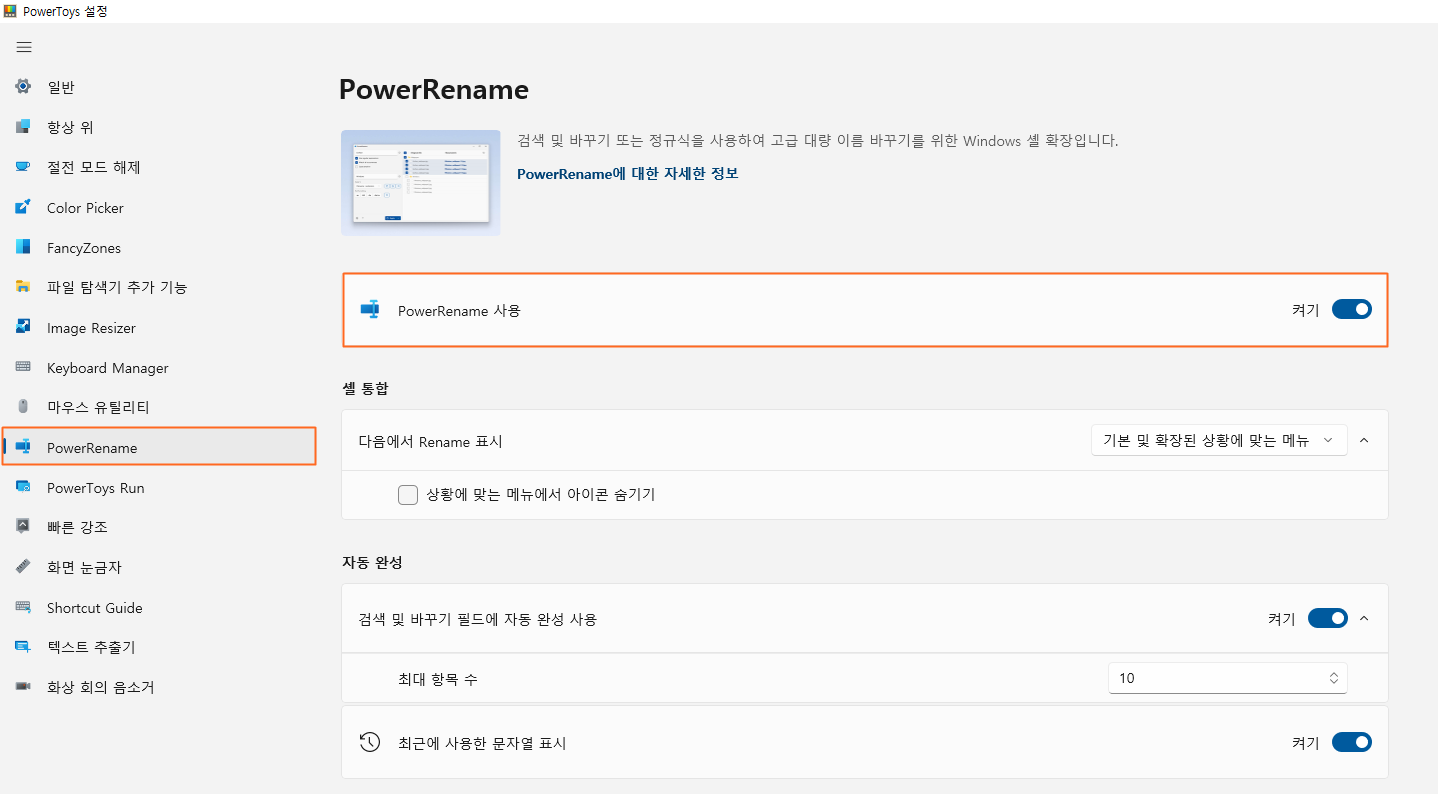Viewport: 1438px width, 794px height.
Task: Open 파일 탐색기 추가 기능 page
Action: [x=117, y=287]
